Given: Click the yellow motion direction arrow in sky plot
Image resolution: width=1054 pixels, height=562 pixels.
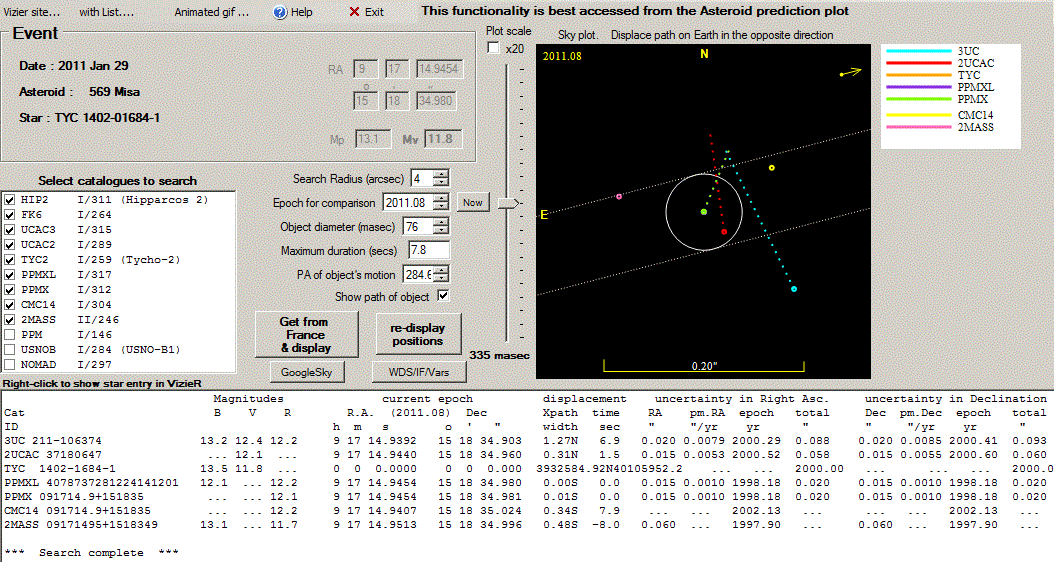Looking at the screenshot, I should (x=850, y=72).
